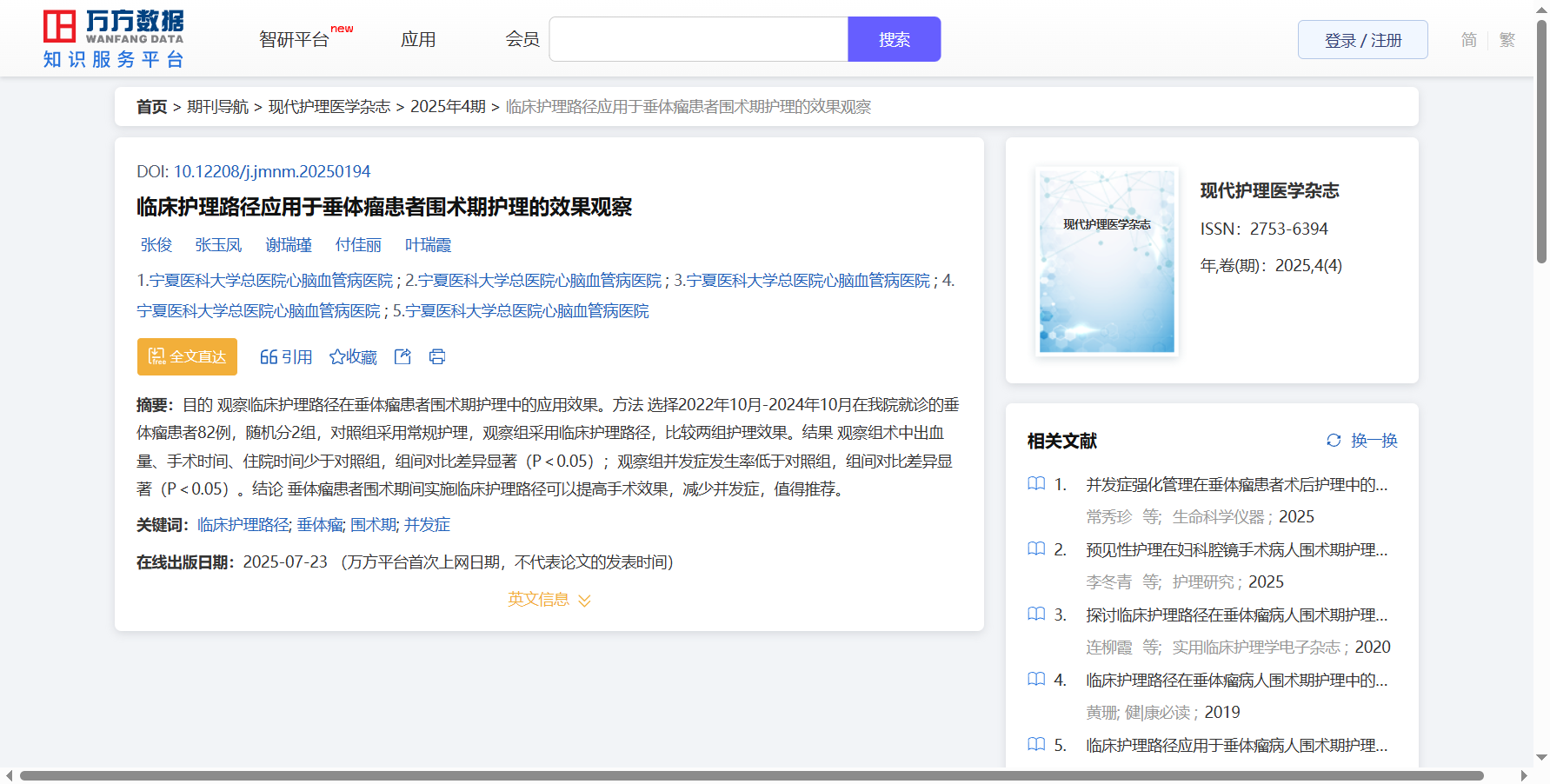1550x784 pixels.
Task: Go to 首页 in the breadcrumb
Action: (151, 107)
